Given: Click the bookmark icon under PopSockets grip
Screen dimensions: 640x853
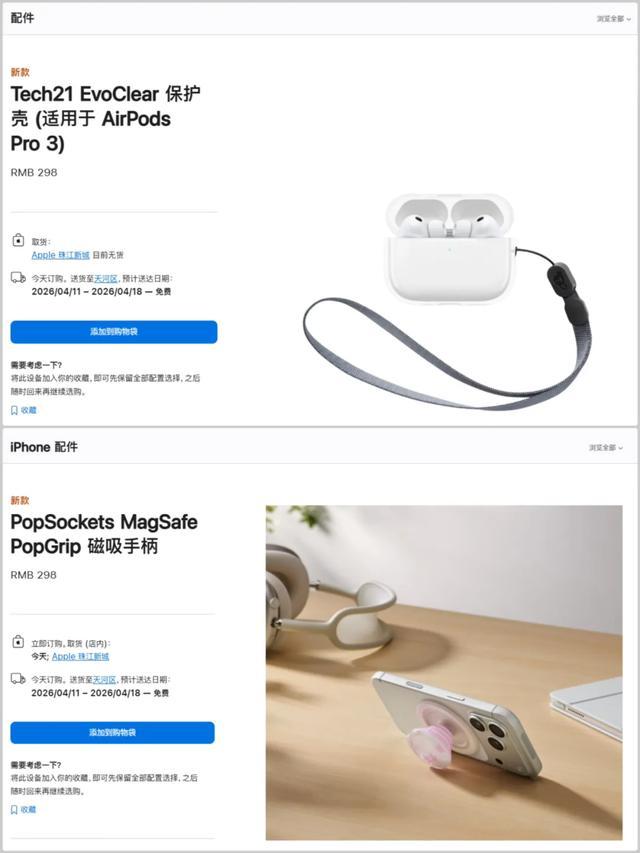Looking at the screenshot, I should click(14, 809).
